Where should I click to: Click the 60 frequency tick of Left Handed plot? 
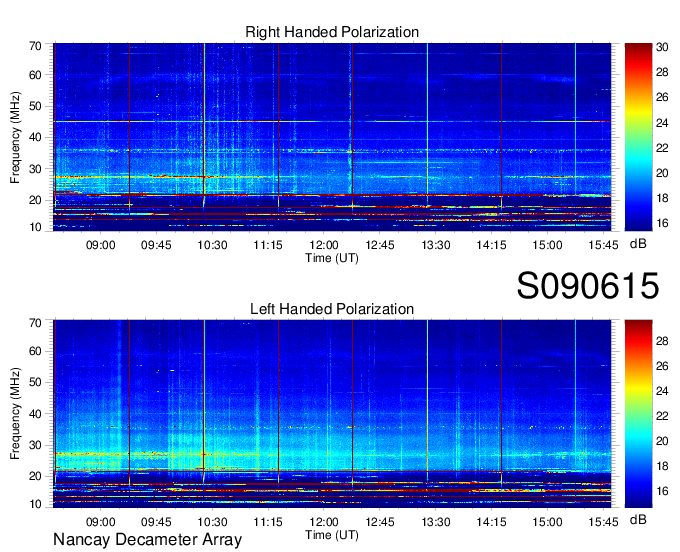(36, 351)
